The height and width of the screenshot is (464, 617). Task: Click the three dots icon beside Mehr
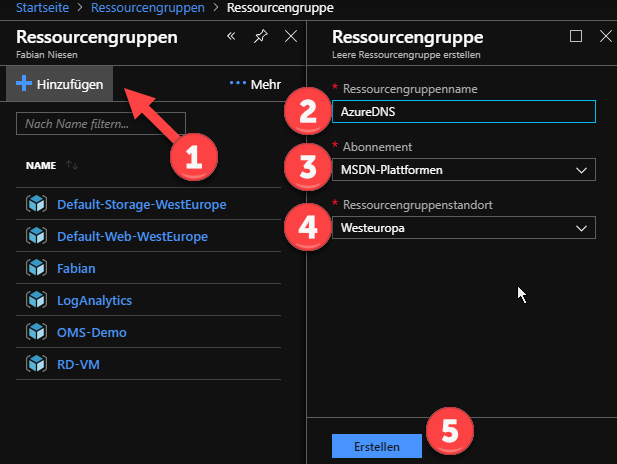pyautogui.click(x=238, y=83)
